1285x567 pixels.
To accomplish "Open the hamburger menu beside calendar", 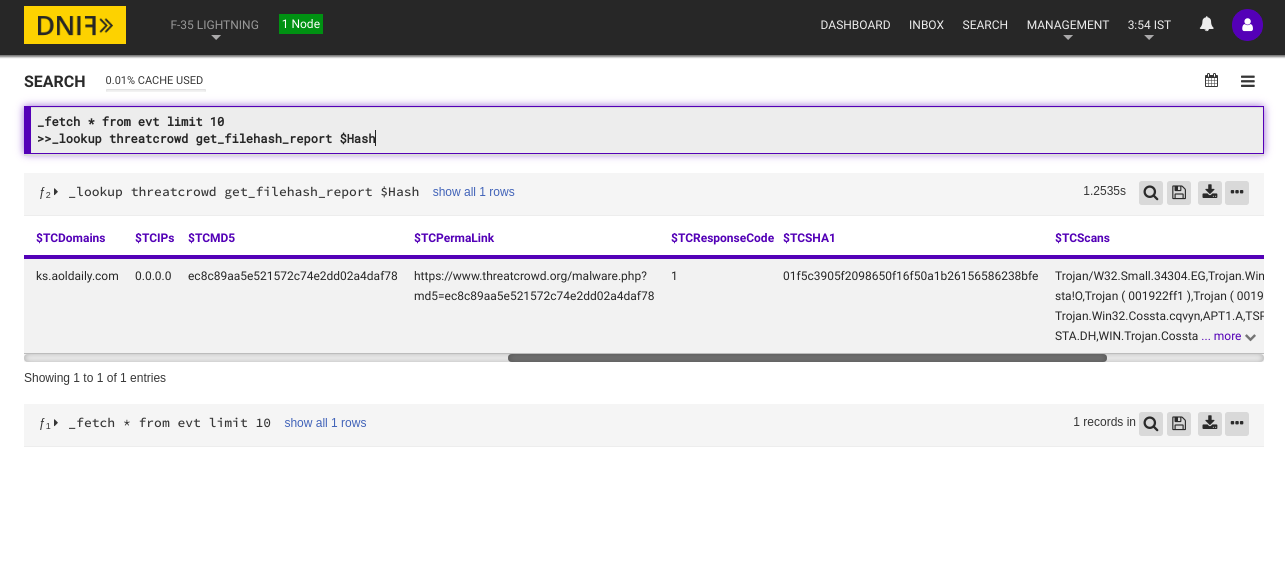I will coord(1248,81).
